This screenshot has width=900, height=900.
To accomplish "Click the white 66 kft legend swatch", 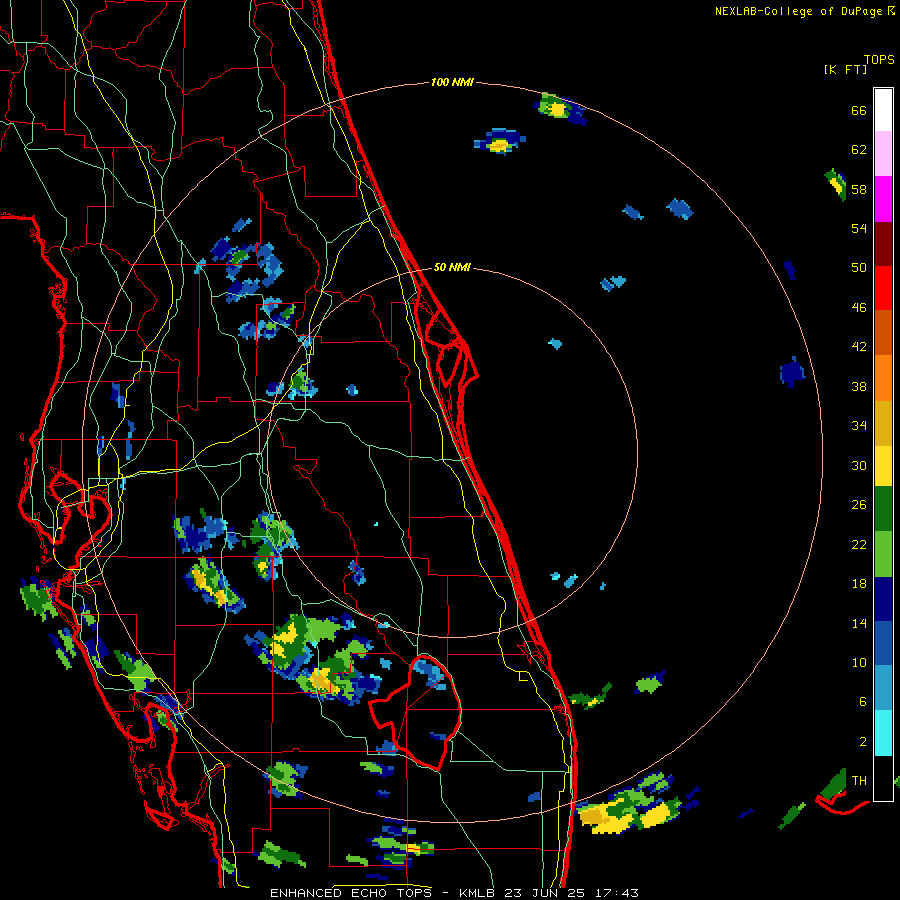I will 883,110.
